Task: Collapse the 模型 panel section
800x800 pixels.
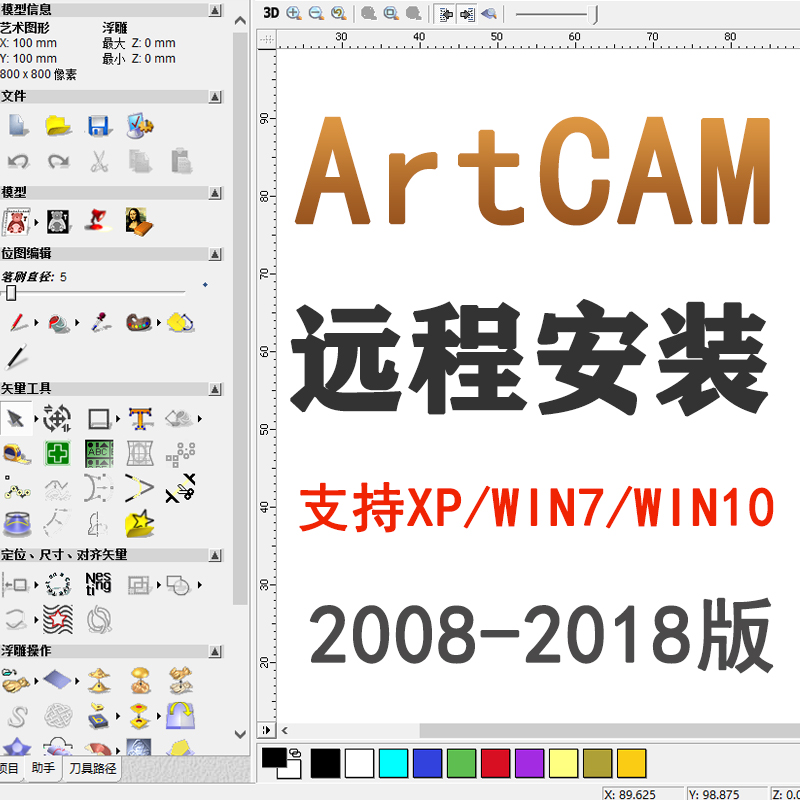Action: click(x=215, y=193)
